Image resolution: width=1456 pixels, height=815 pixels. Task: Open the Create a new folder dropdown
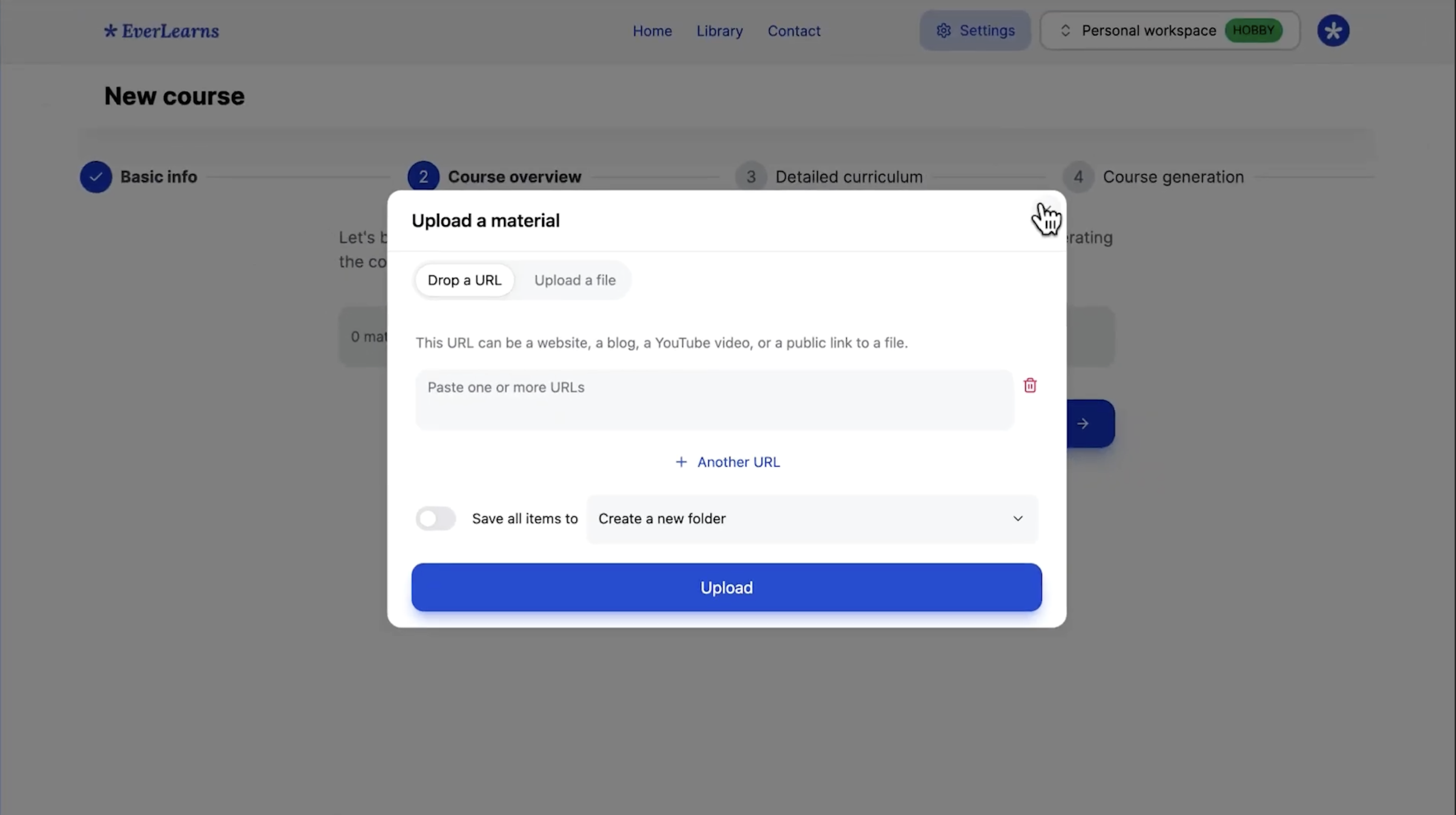point(811,518)
